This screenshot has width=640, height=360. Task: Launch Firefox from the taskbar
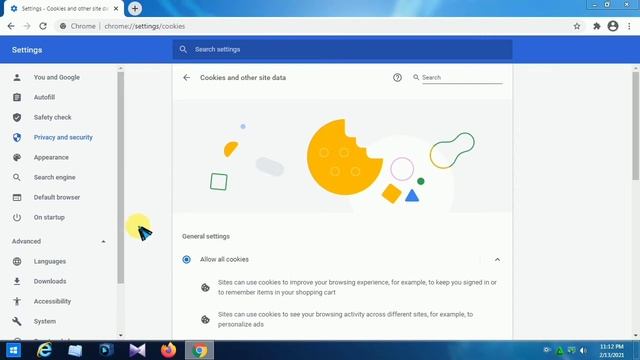(x=168, y=350)
